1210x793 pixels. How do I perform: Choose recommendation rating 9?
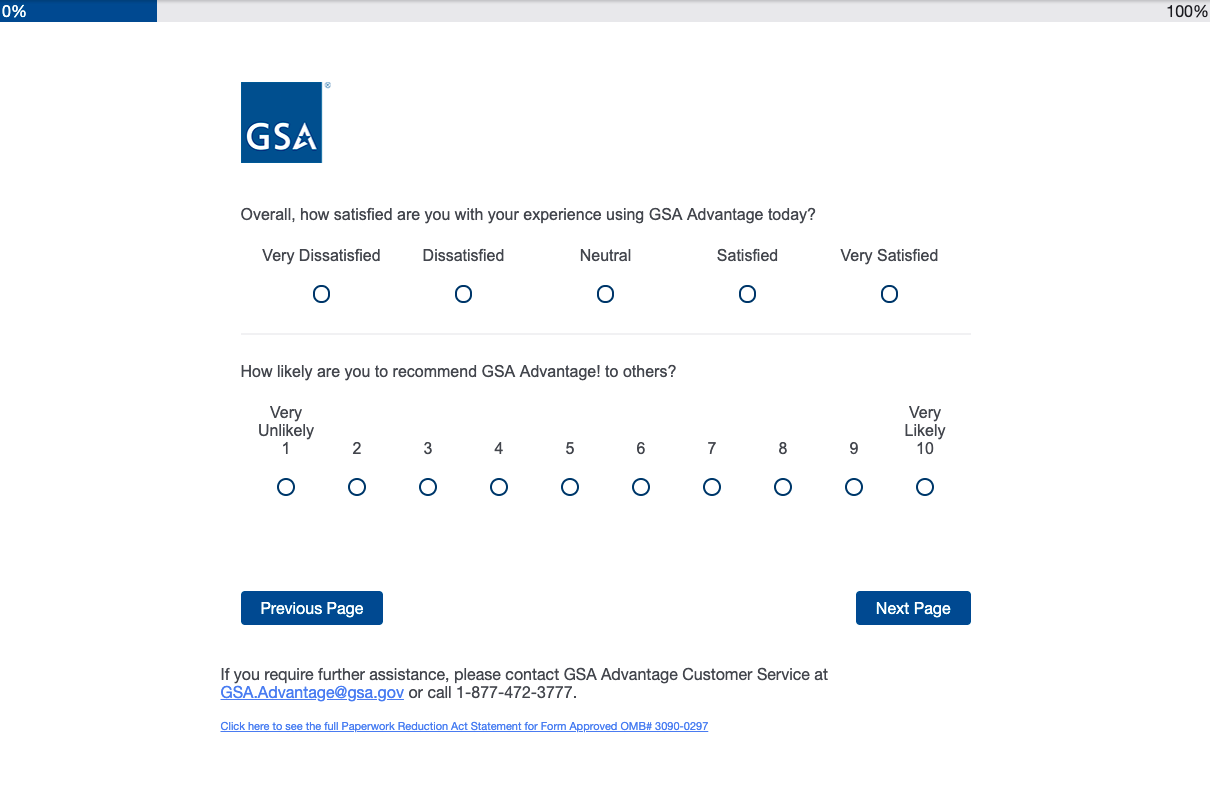[854, 487]
